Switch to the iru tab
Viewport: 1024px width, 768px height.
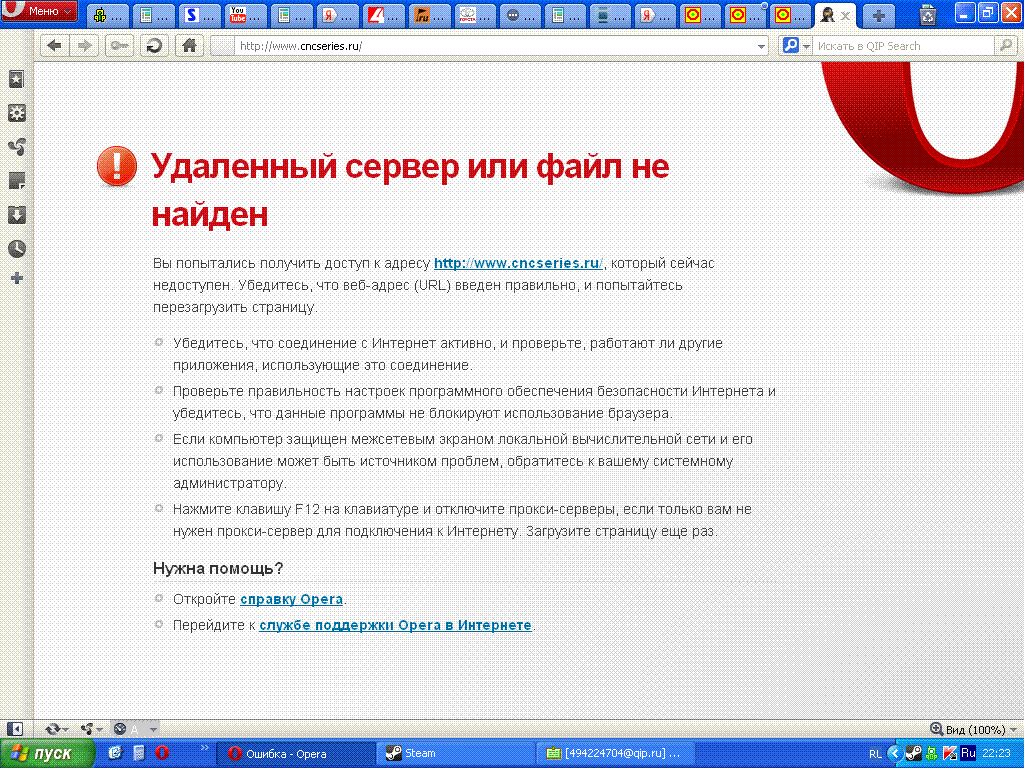[x=430, y=15]
